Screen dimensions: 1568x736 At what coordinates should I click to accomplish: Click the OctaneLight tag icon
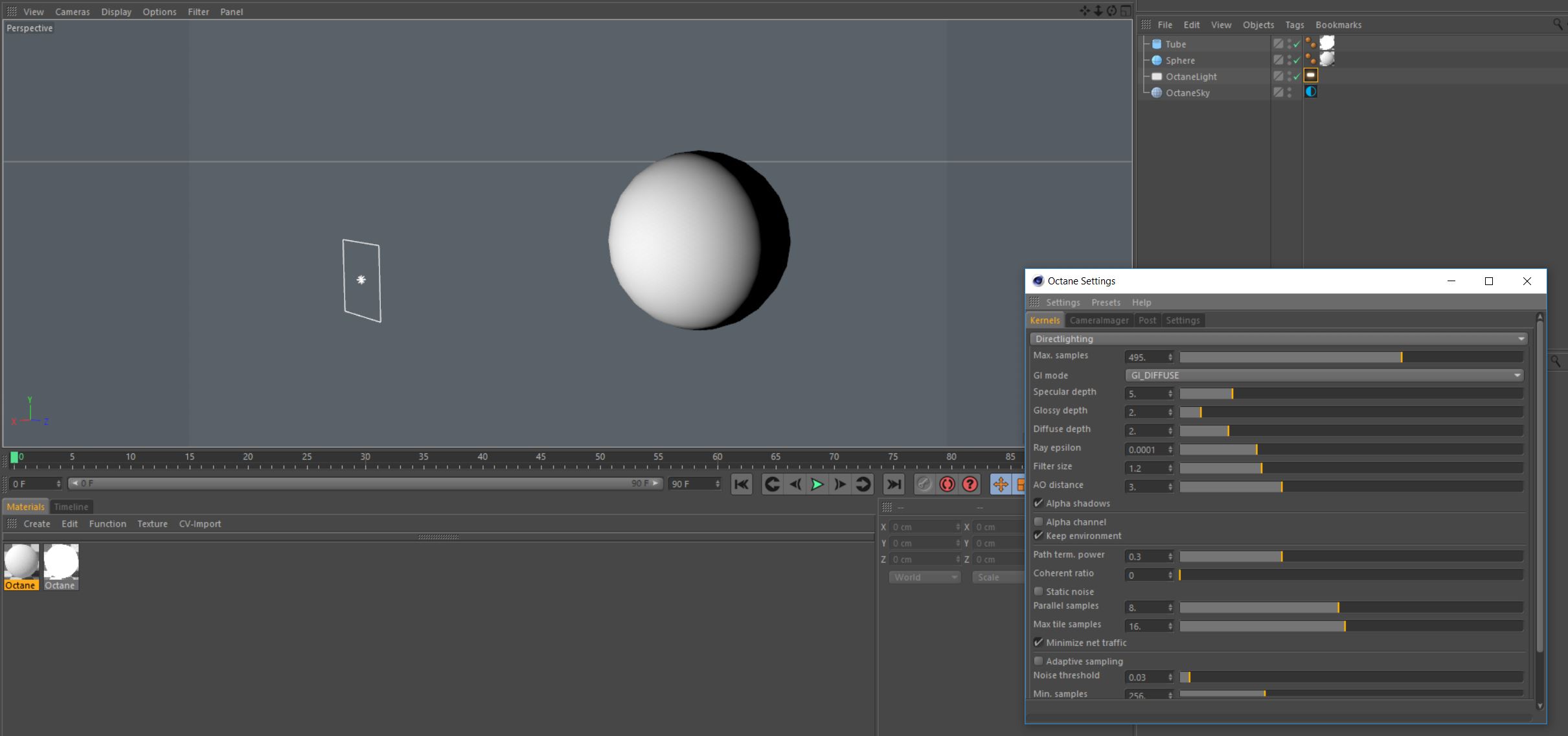click(1310, 76)
